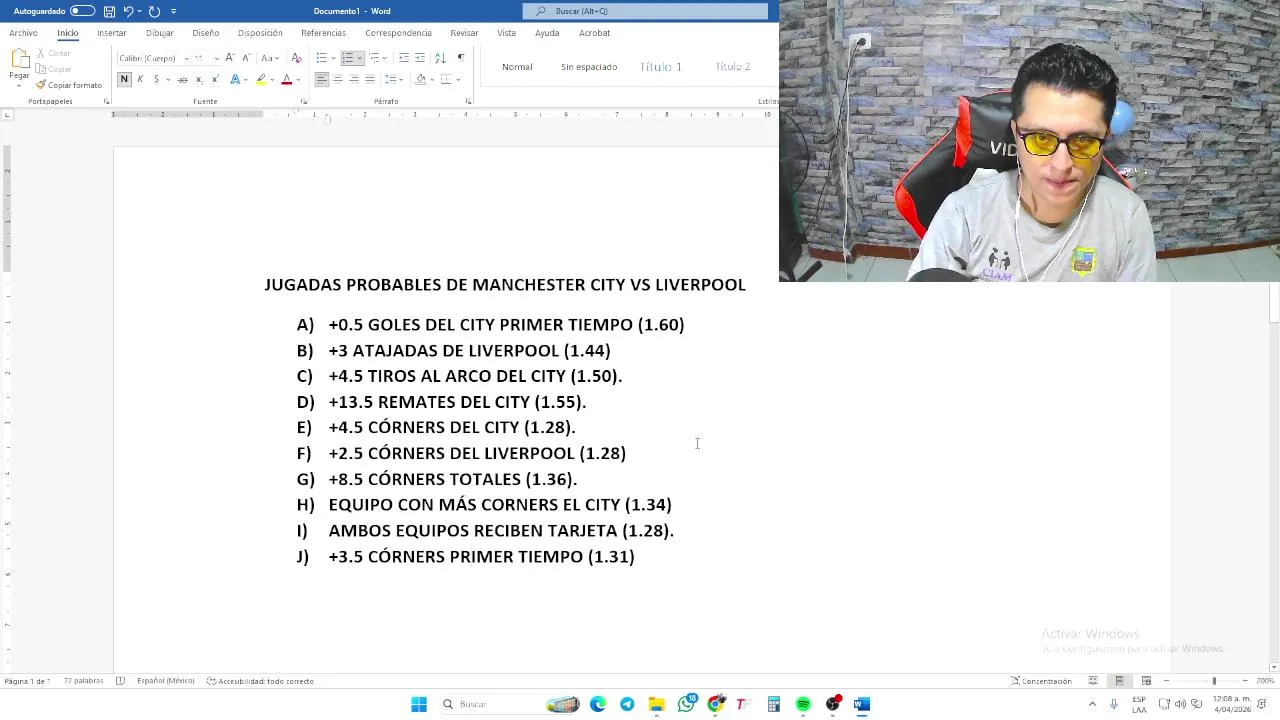
Task: Apply Sin espaciado style
Action: 589,67
